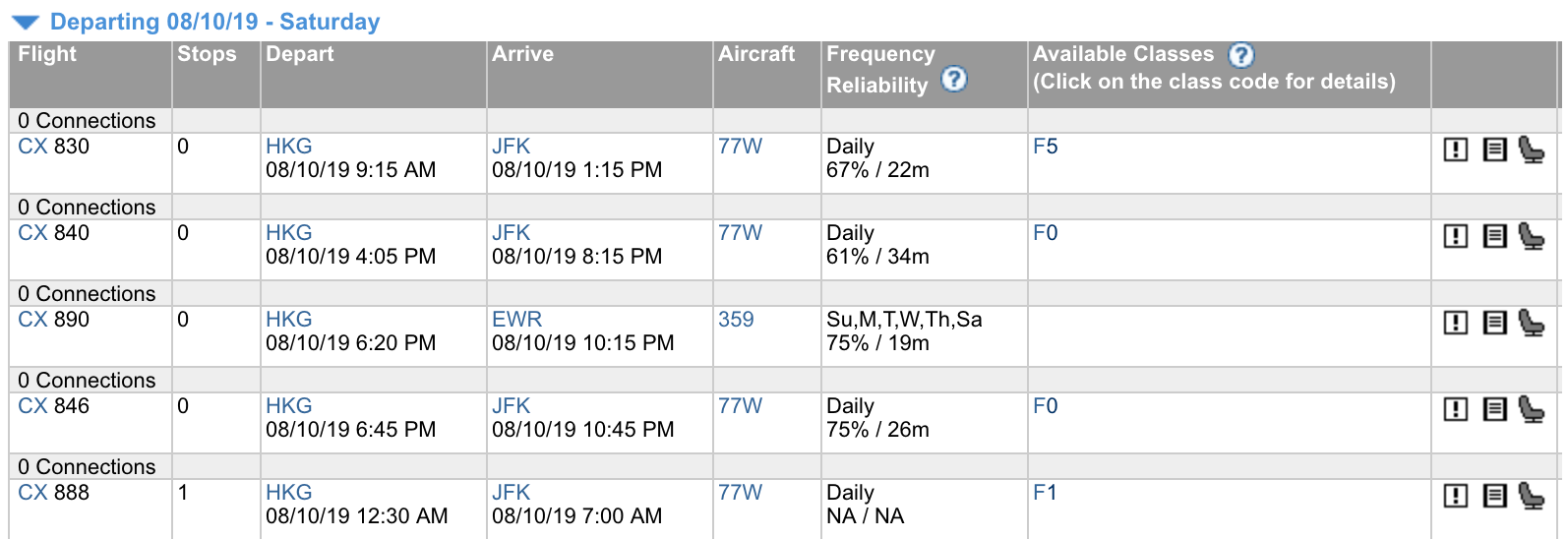The image size is (1568, 539).
Task: Click the 359 aircraft type link
Action: (736, 320)
